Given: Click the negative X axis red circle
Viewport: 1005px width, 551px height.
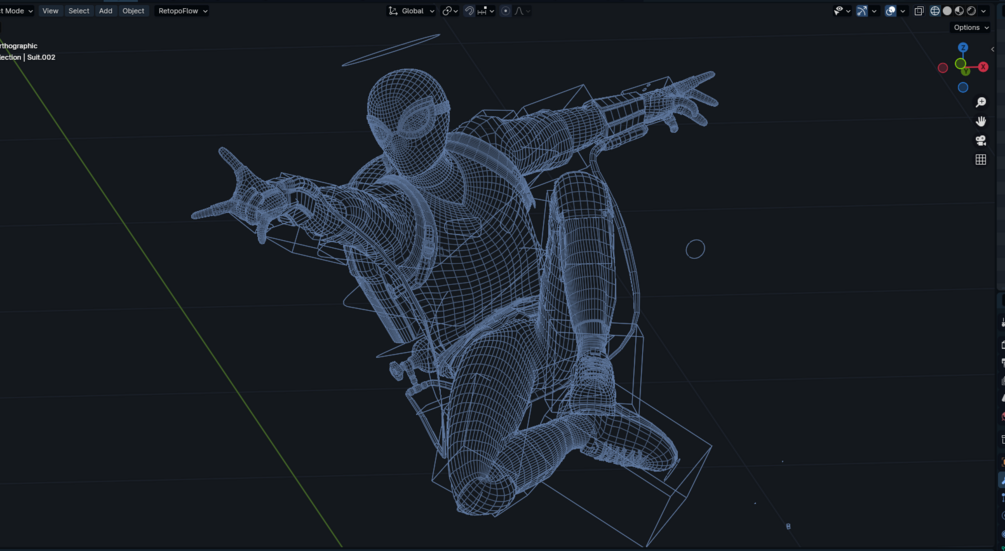Looking at the screenshot, I should (943, 68).
